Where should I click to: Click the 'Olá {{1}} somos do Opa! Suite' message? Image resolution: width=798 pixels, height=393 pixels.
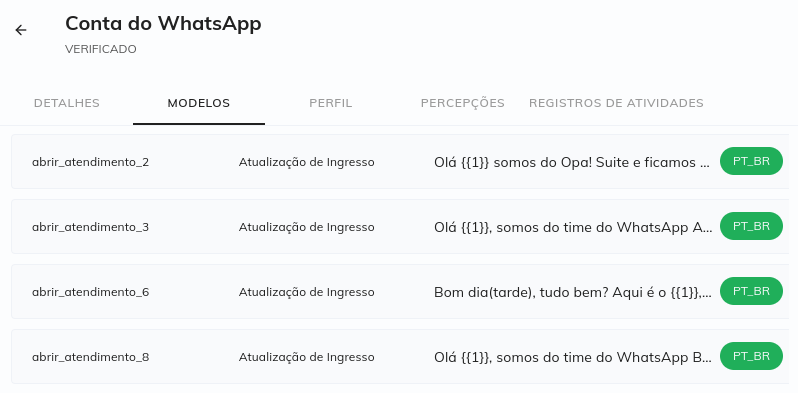[572, 162]
